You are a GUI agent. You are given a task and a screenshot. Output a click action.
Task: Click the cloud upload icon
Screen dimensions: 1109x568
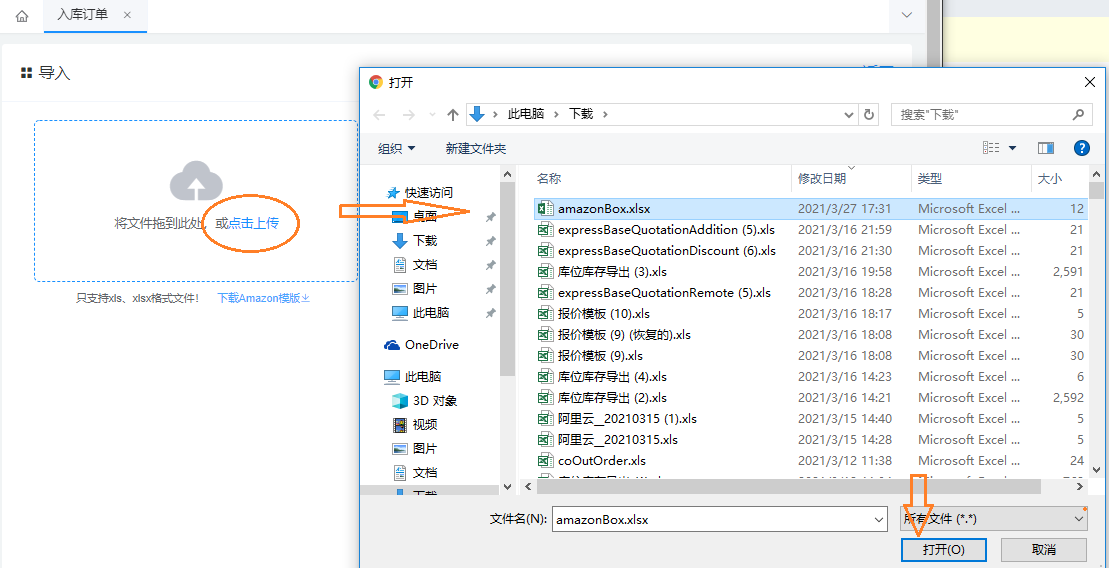[195, 181]
